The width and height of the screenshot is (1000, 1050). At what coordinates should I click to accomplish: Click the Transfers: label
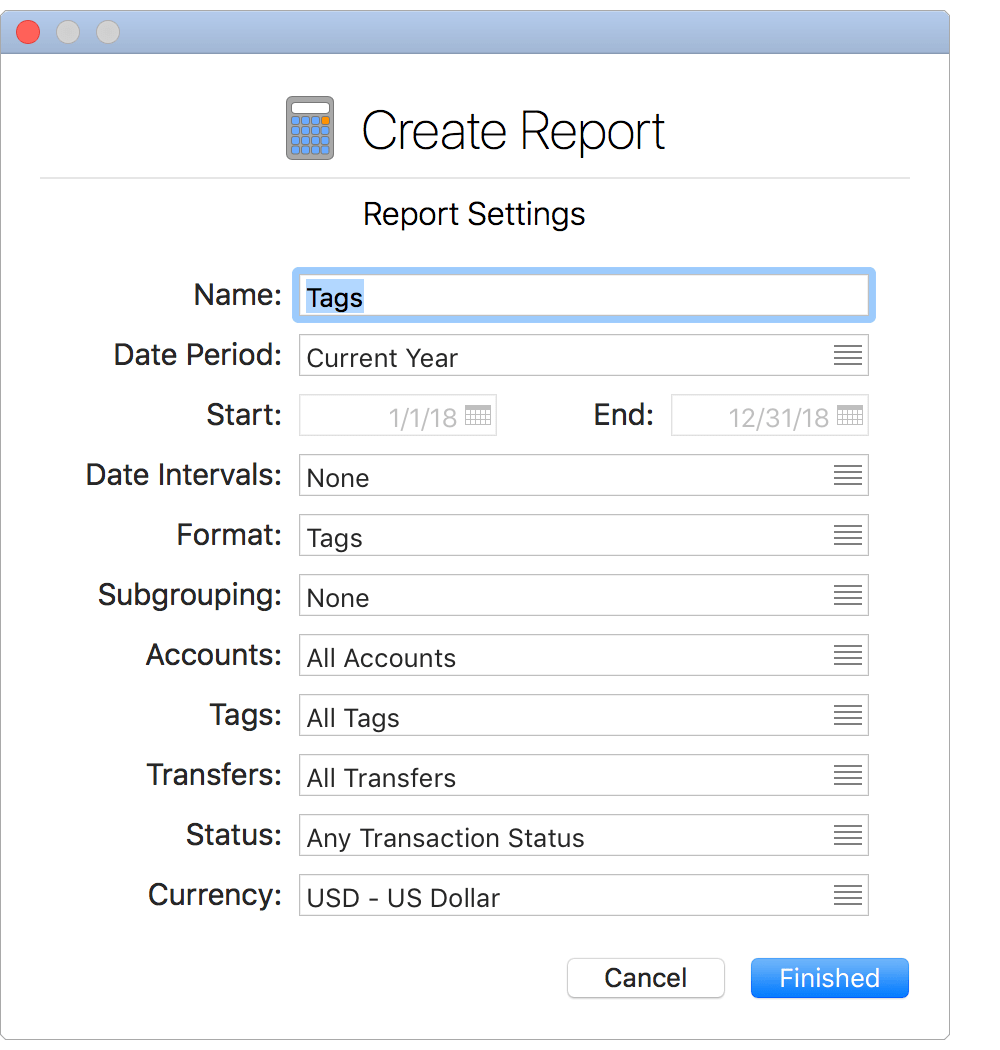(215, 774)
